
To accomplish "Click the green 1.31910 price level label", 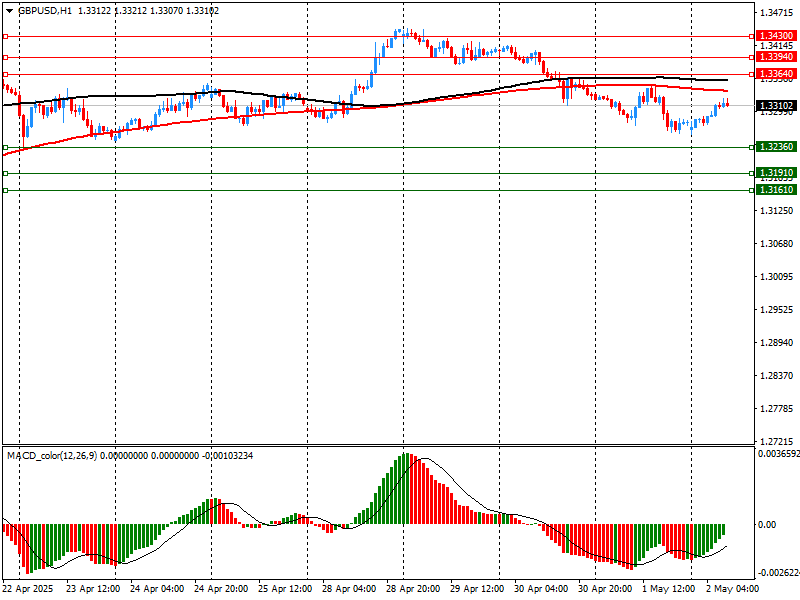I will [776, 172].
